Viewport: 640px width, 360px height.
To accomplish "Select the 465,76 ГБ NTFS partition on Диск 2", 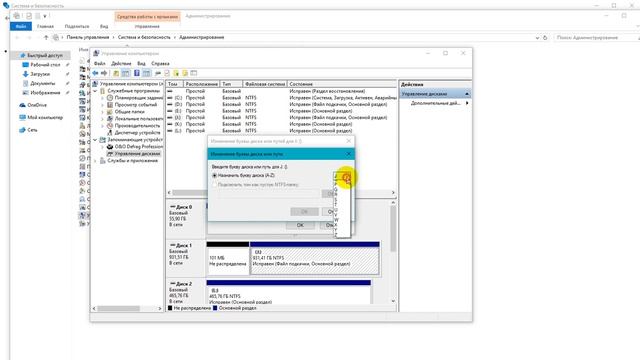I will click(289, 292).
